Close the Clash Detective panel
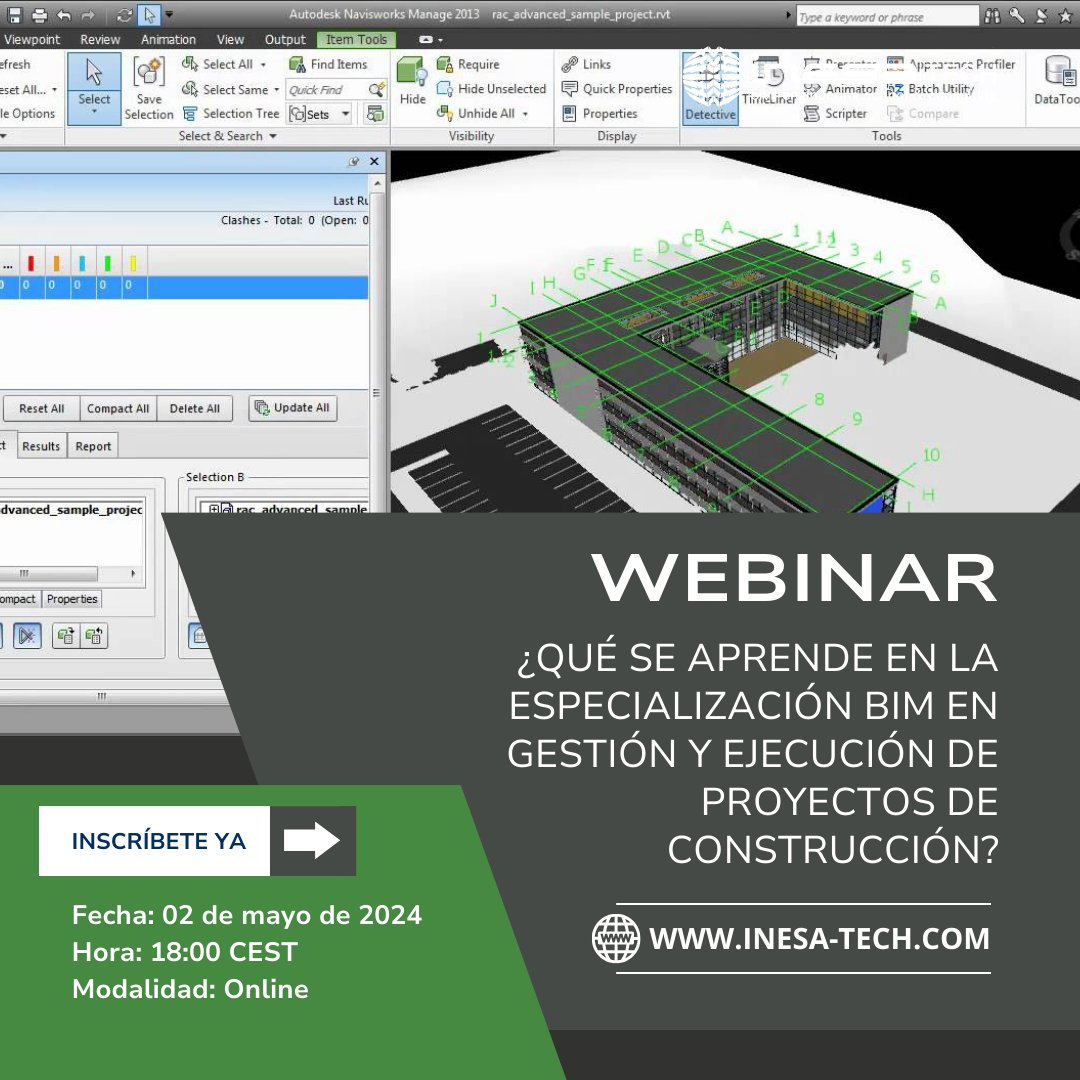The width and height of the screenshot is (1080, 1080). point(374,161)
